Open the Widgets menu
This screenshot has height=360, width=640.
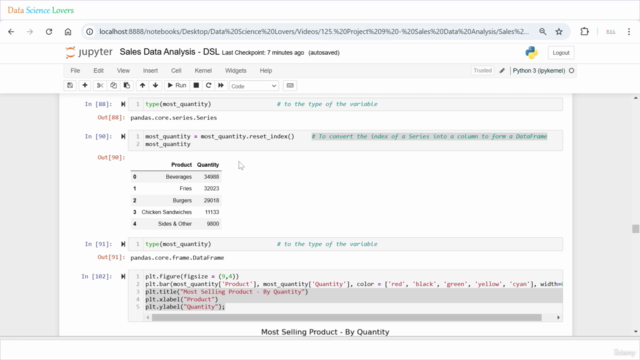(236, 71)
